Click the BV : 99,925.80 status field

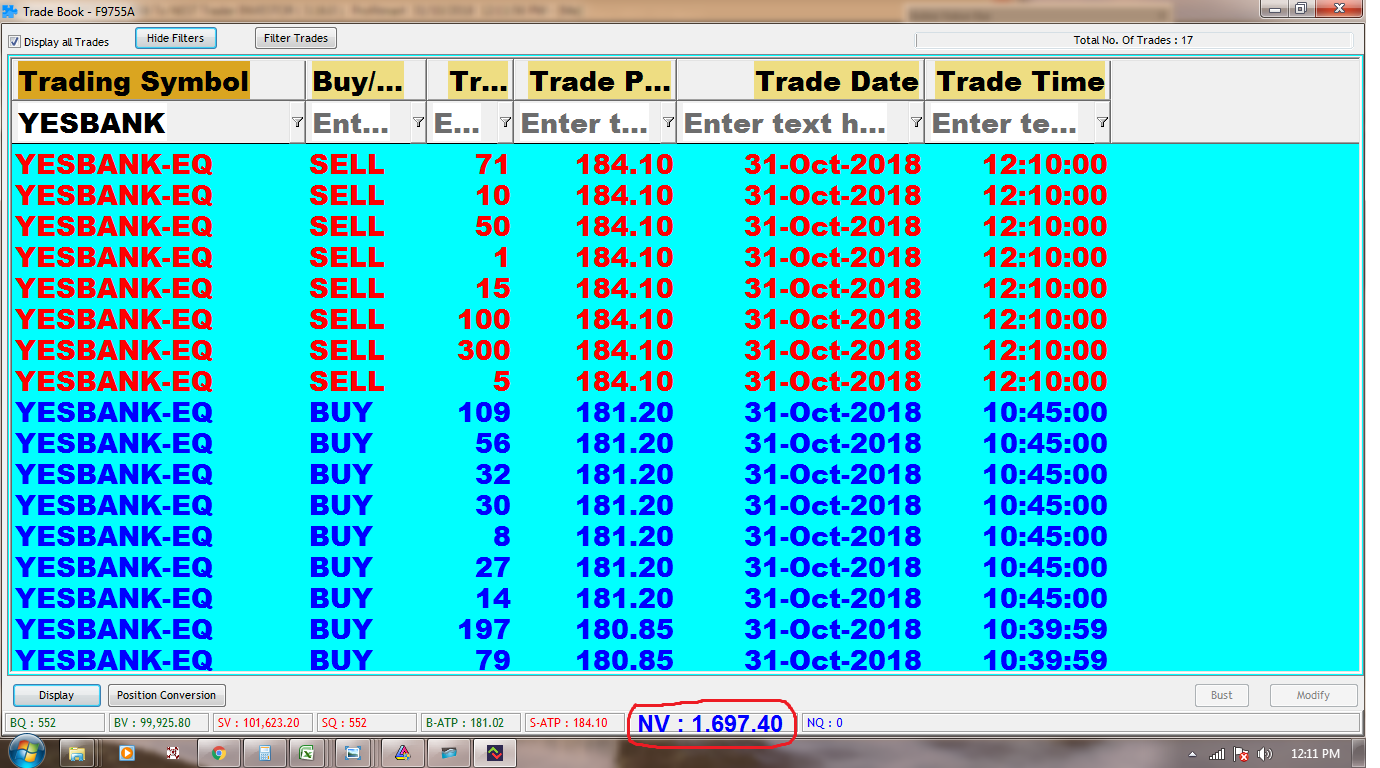click(159, 722)
